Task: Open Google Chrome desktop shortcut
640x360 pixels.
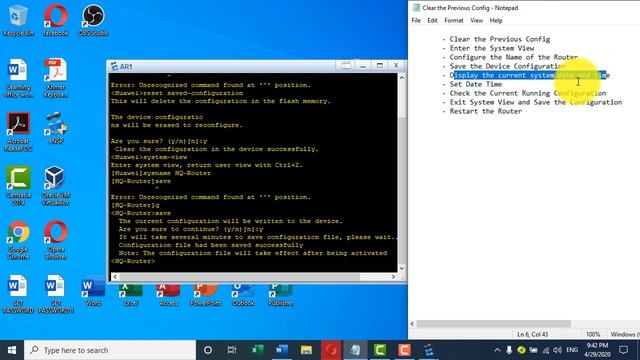Action: (x=18, y=240)
